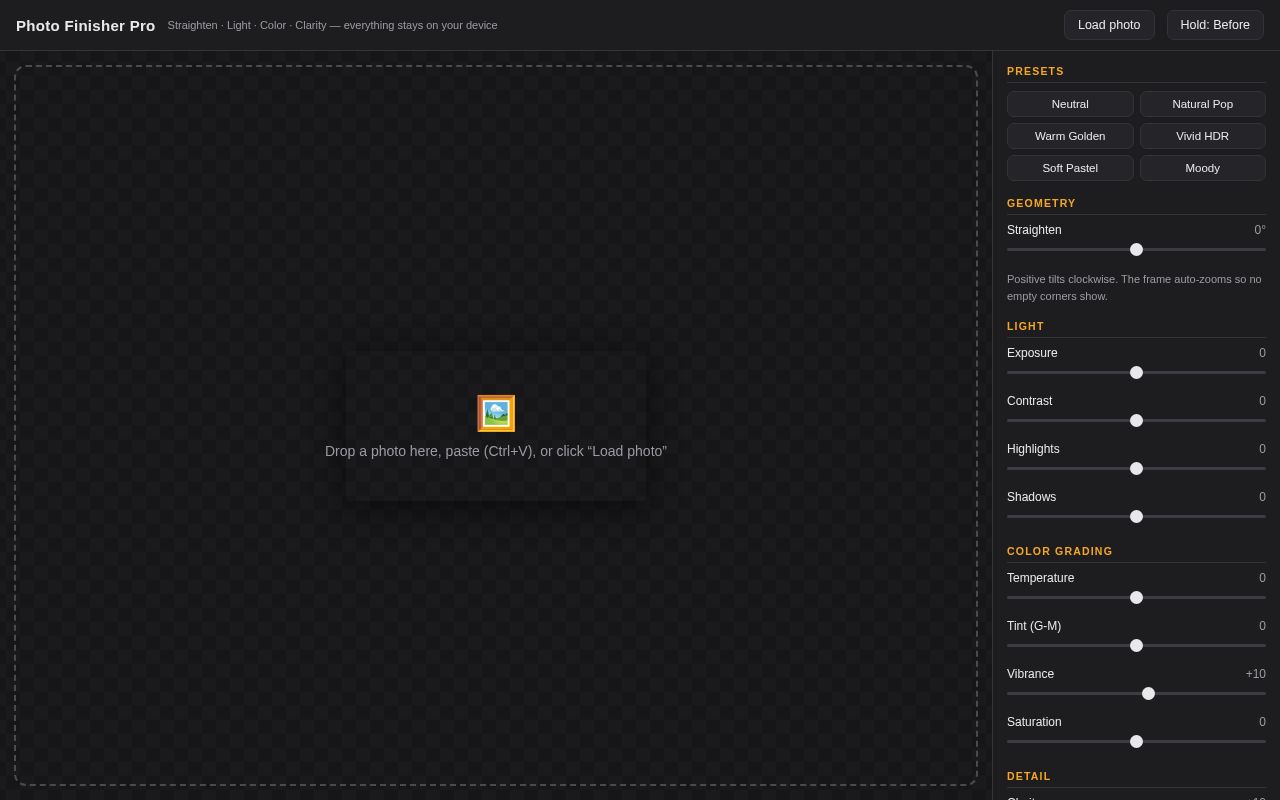
Task: Click the Photo Finisher Pro title
Action: click(x=86, y=25)
